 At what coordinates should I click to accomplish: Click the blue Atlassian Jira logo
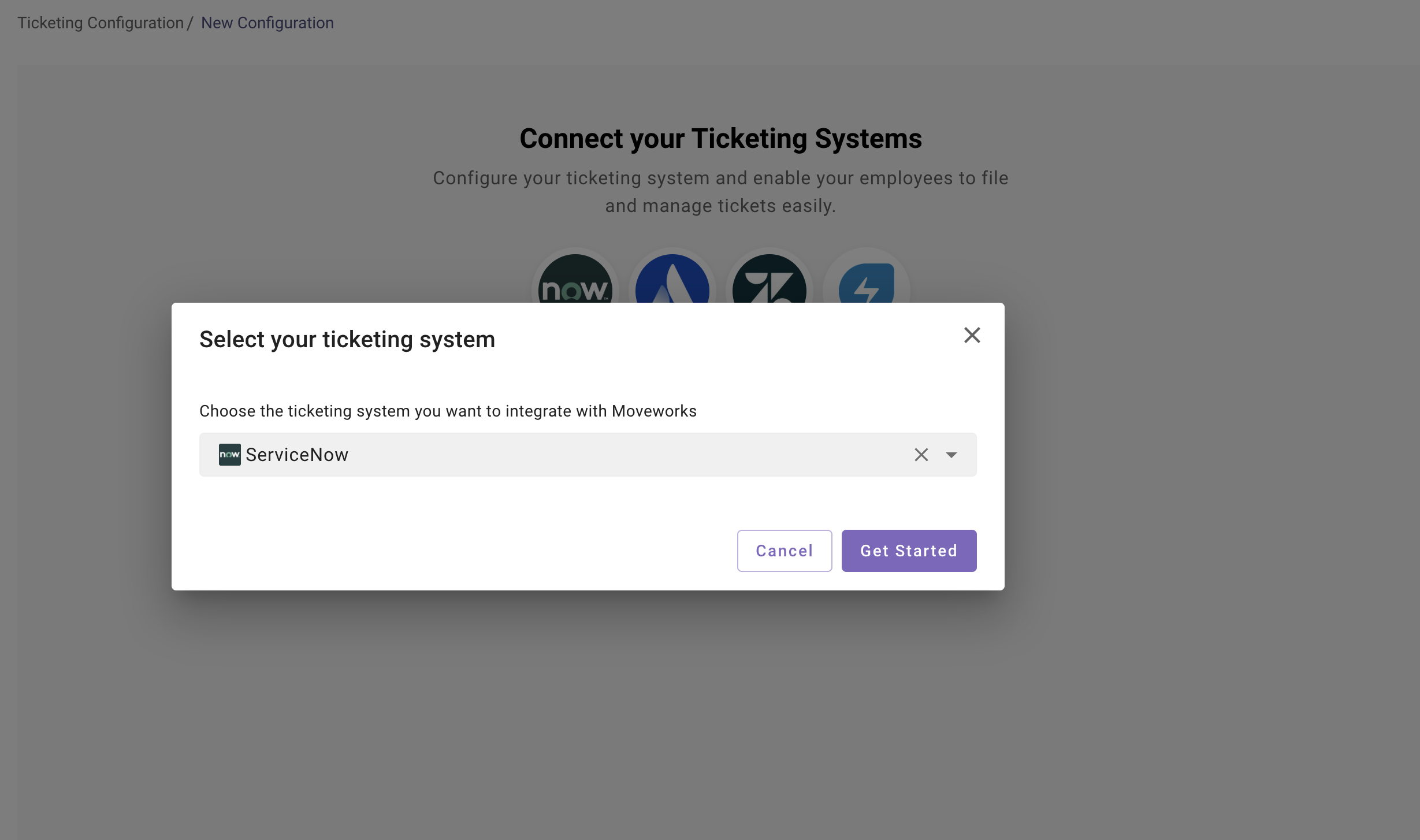click(x=672, y=280)
